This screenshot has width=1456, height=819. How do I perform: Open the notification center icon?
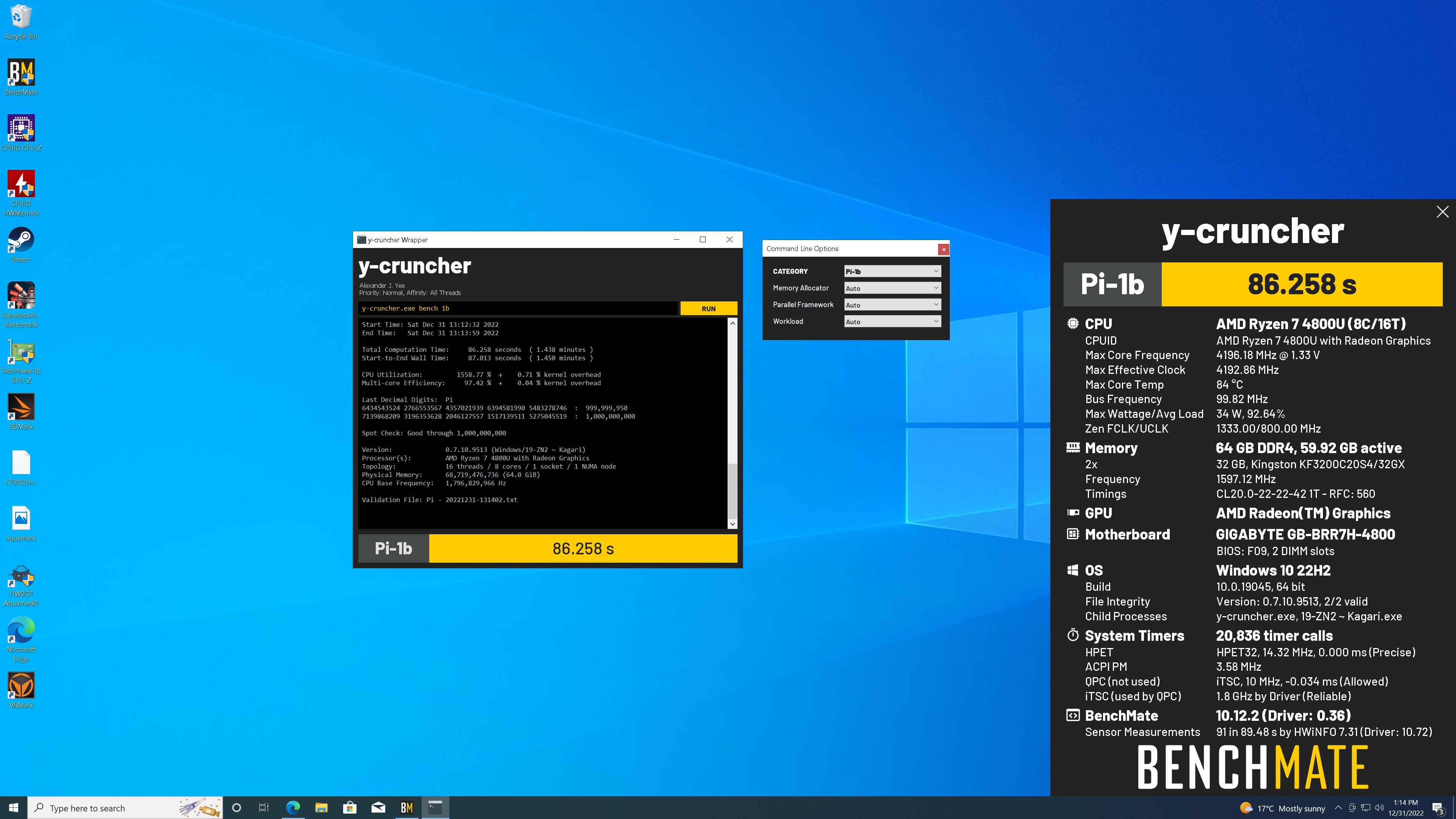(1438, 808)
